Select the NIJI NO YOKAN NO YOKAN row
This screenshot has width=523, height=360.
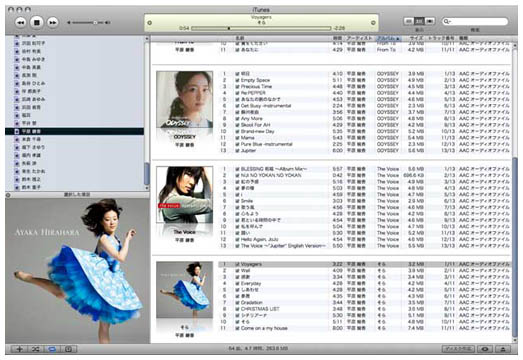365,175
